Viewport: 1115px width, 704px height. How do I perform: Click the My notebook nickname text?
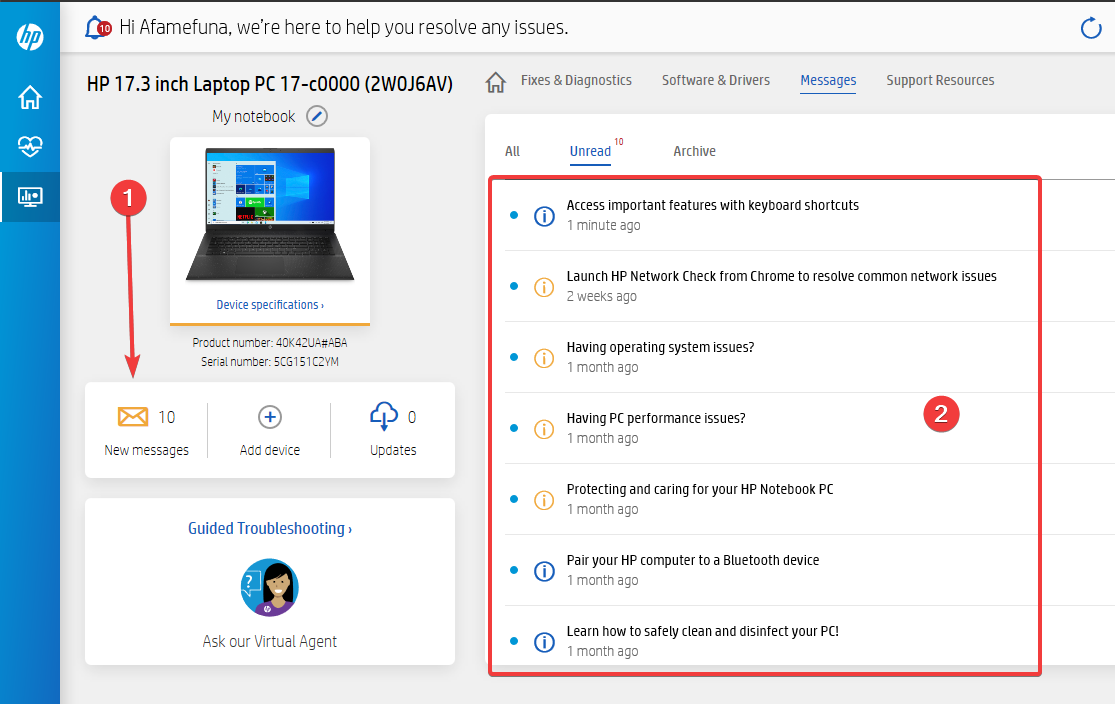point(253,117)
